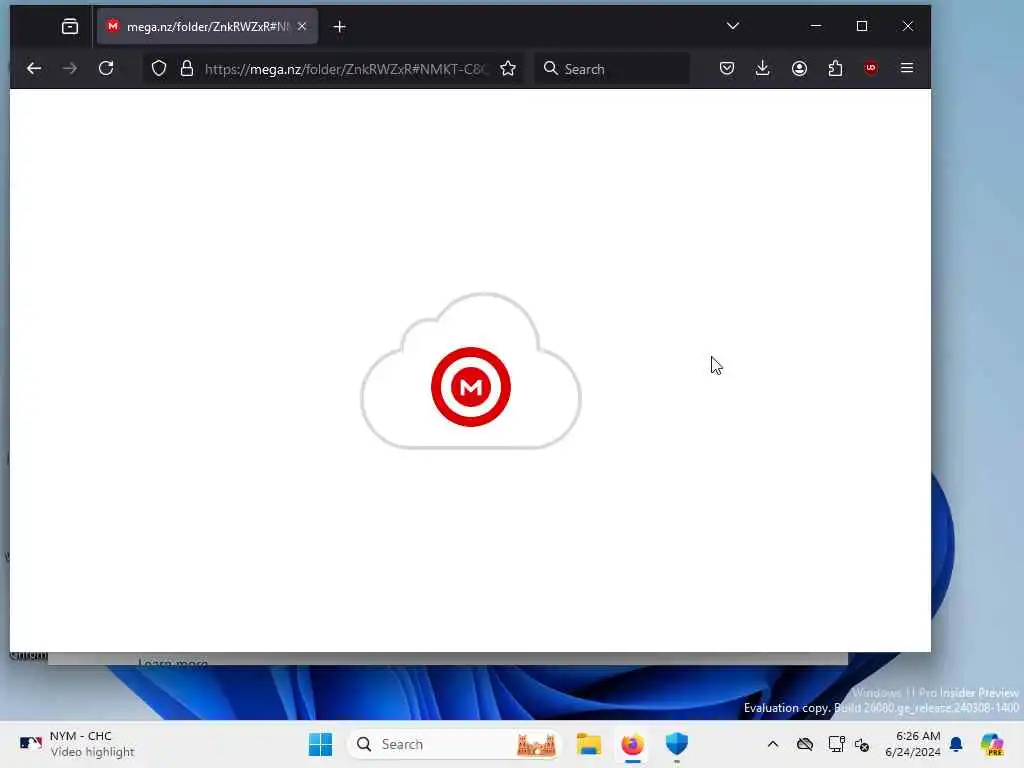Click the MEGA logo loading cloud
This screenshot has height=768, width=1024.
[x=471, y=372]
